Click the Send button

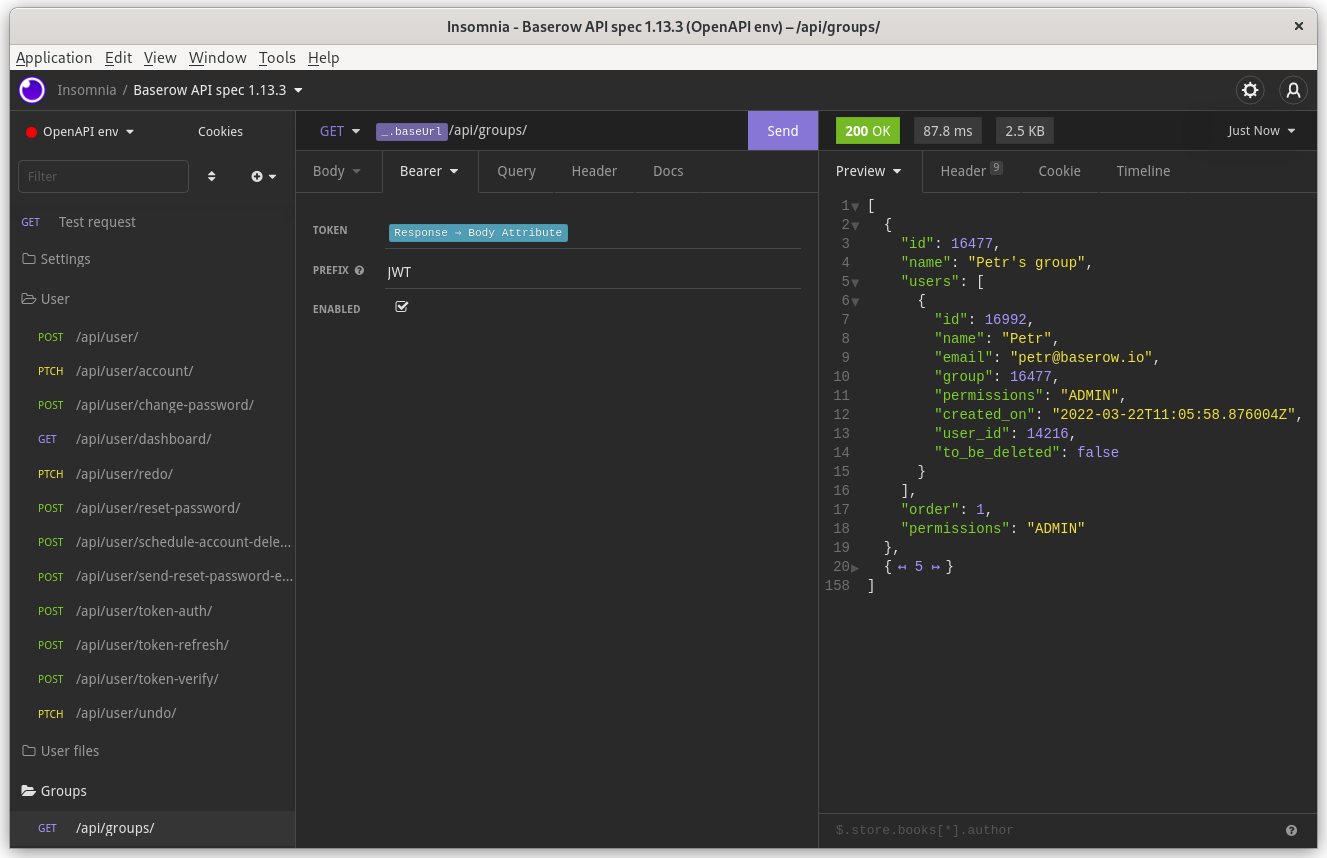click(x=783, y=131)
